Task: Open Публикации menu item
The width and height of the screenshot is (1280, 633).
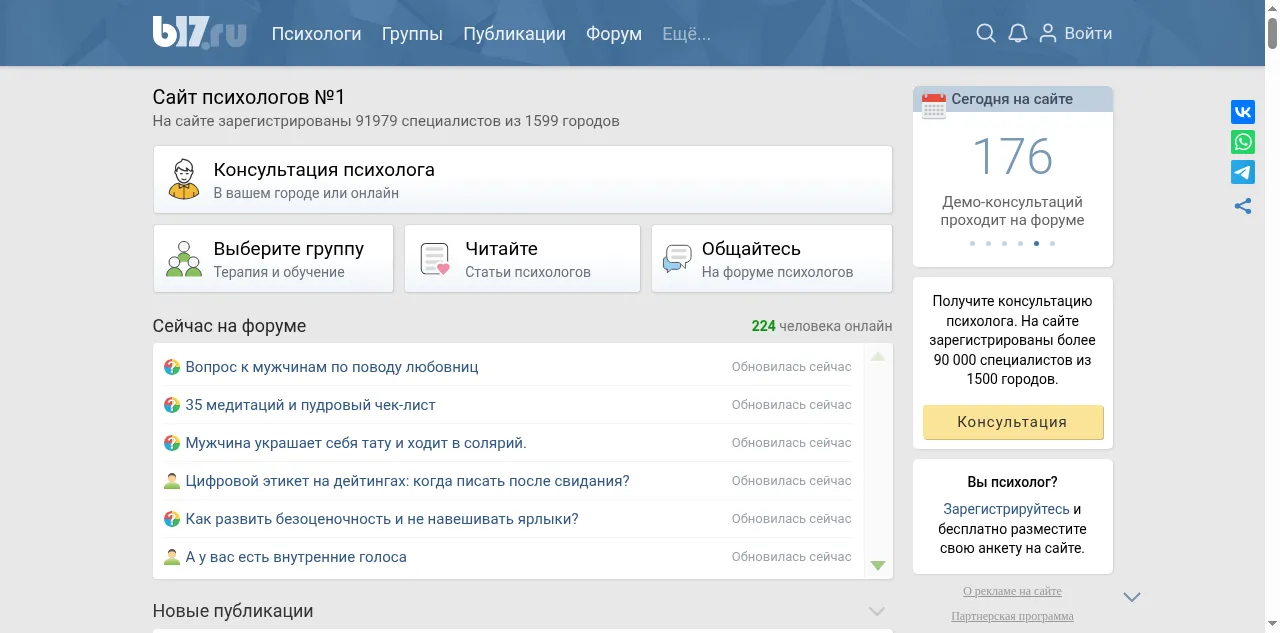Action: click(514, 33)
